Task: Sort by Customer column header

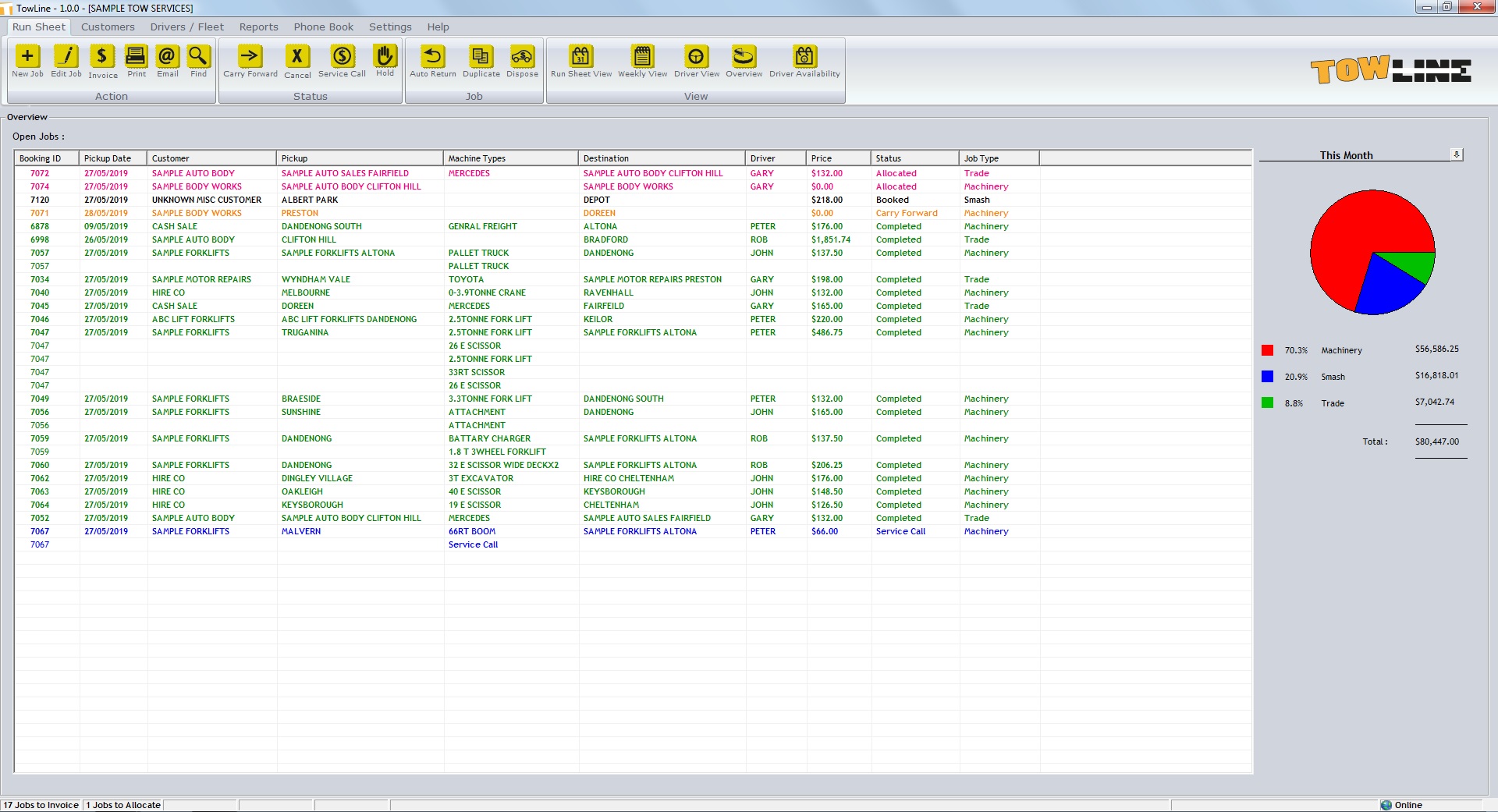Action: coord(211,158)
